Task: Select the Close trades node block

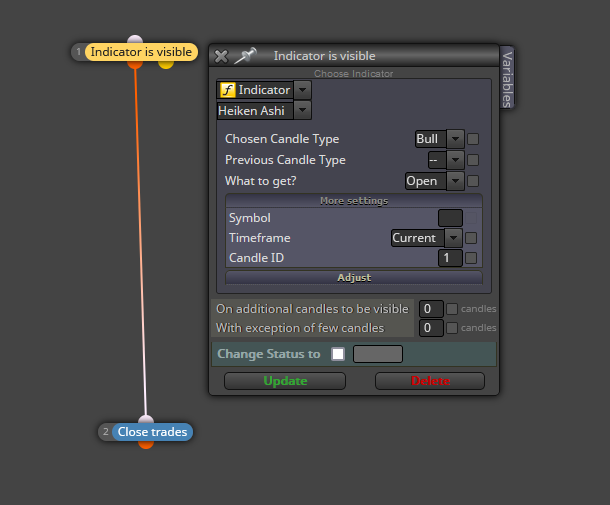Action: coord(152,432)
